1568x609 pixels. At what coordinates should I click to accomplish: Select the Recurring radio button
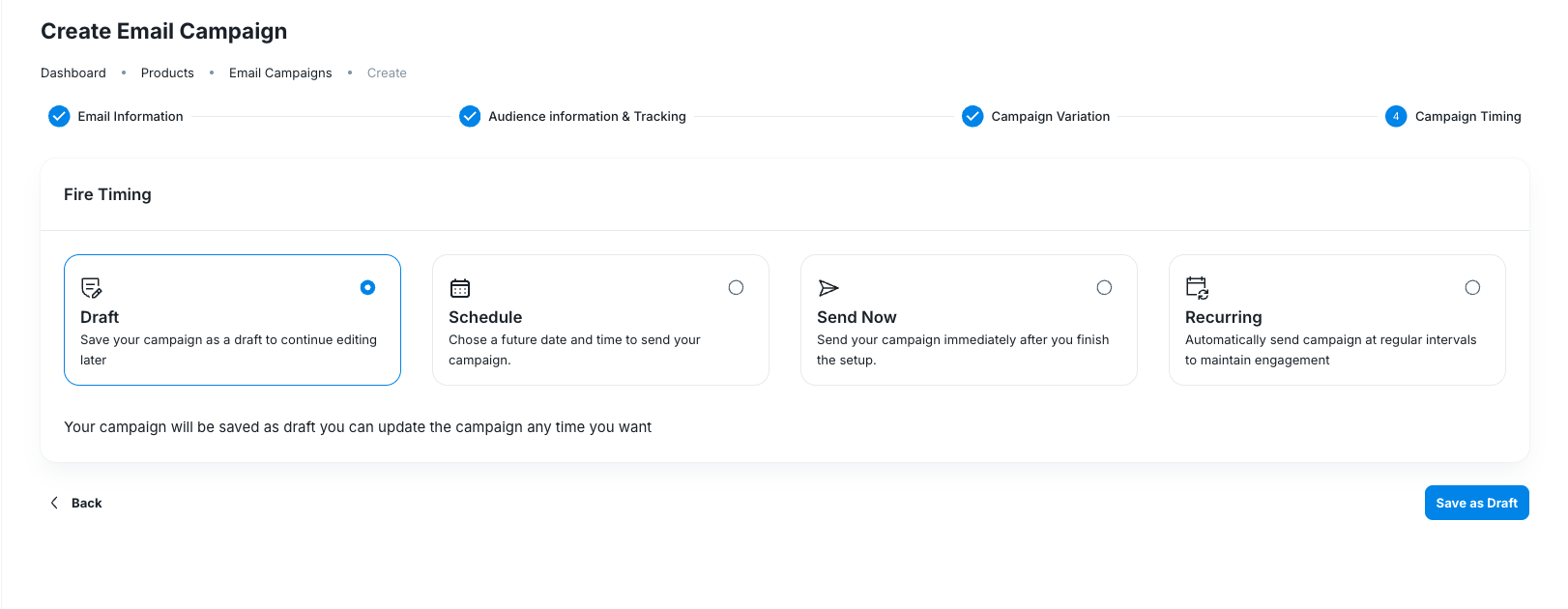1472,287
